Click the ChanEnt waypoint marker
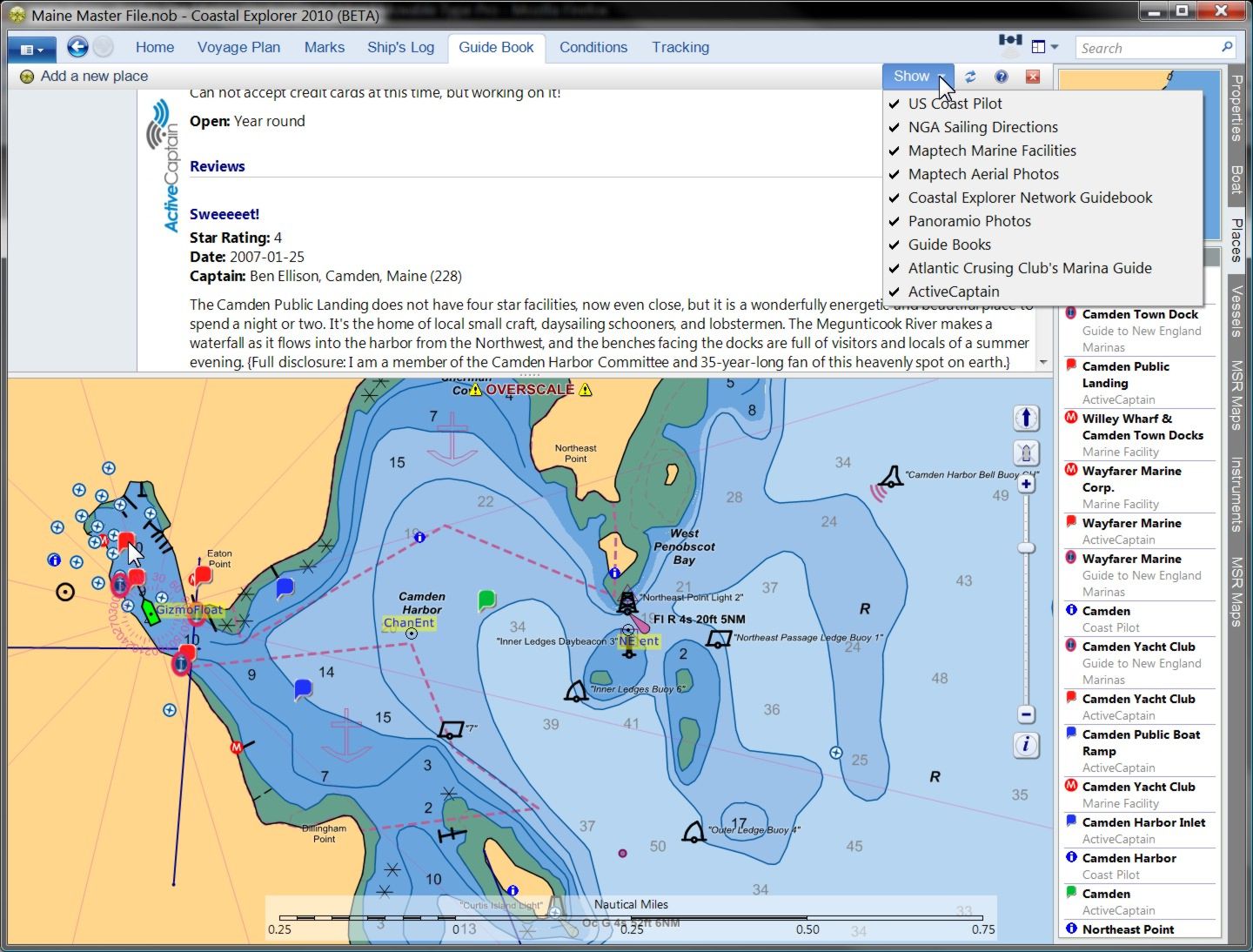Image resolution: width=1253 pixels, height=952 pixels. 411,634
